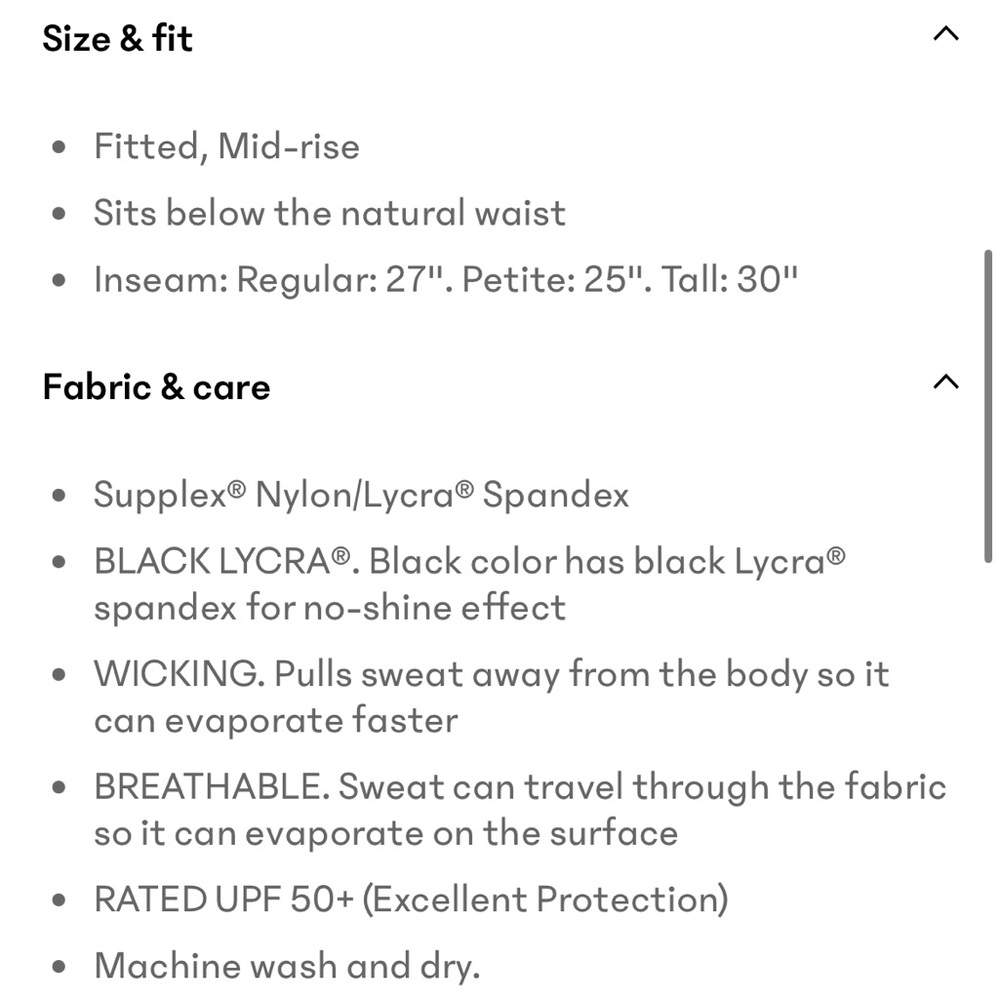Click the chevron next to Size & fit

tap(944, 33)
